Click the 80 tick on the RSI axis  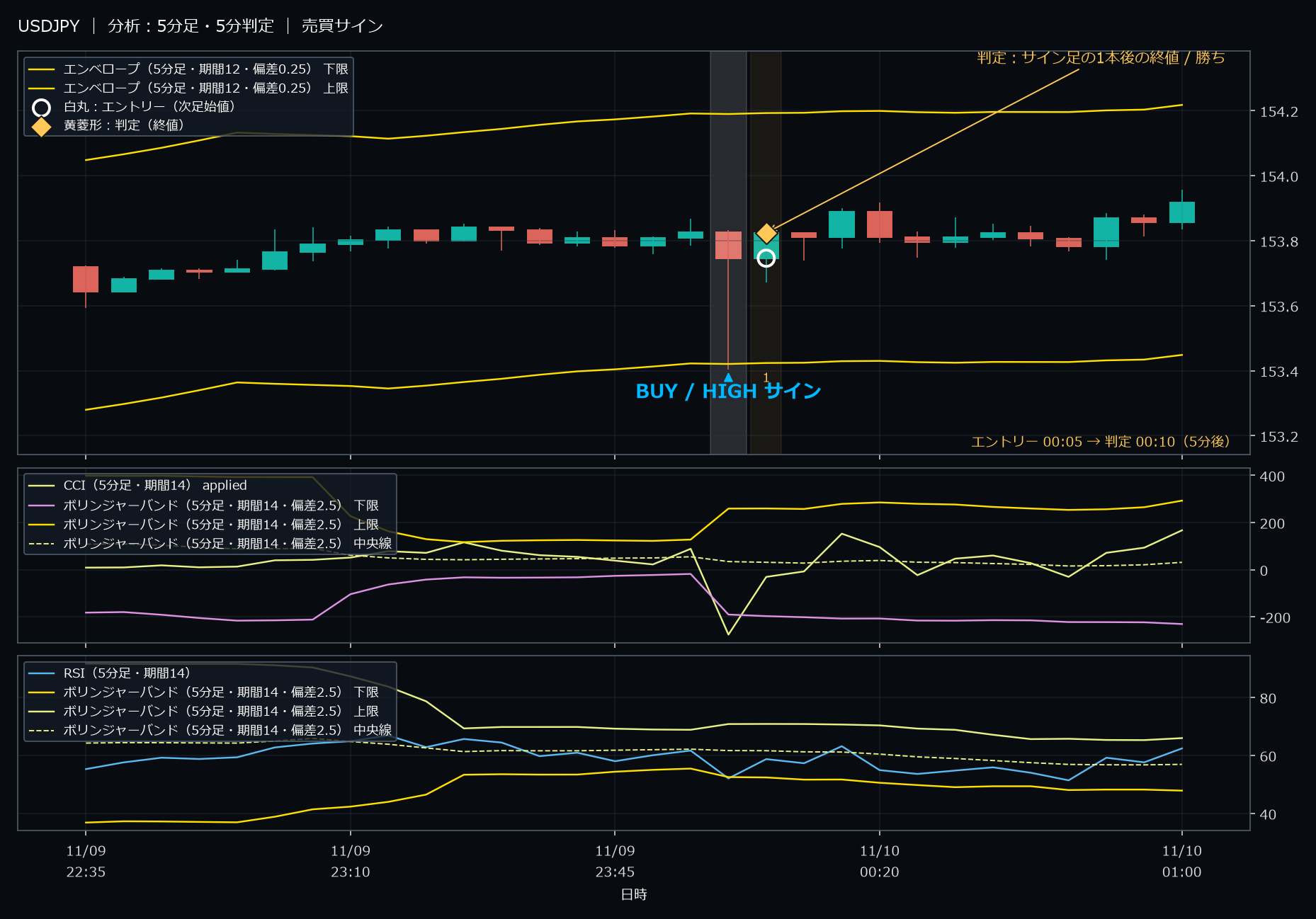[1267, 699]
